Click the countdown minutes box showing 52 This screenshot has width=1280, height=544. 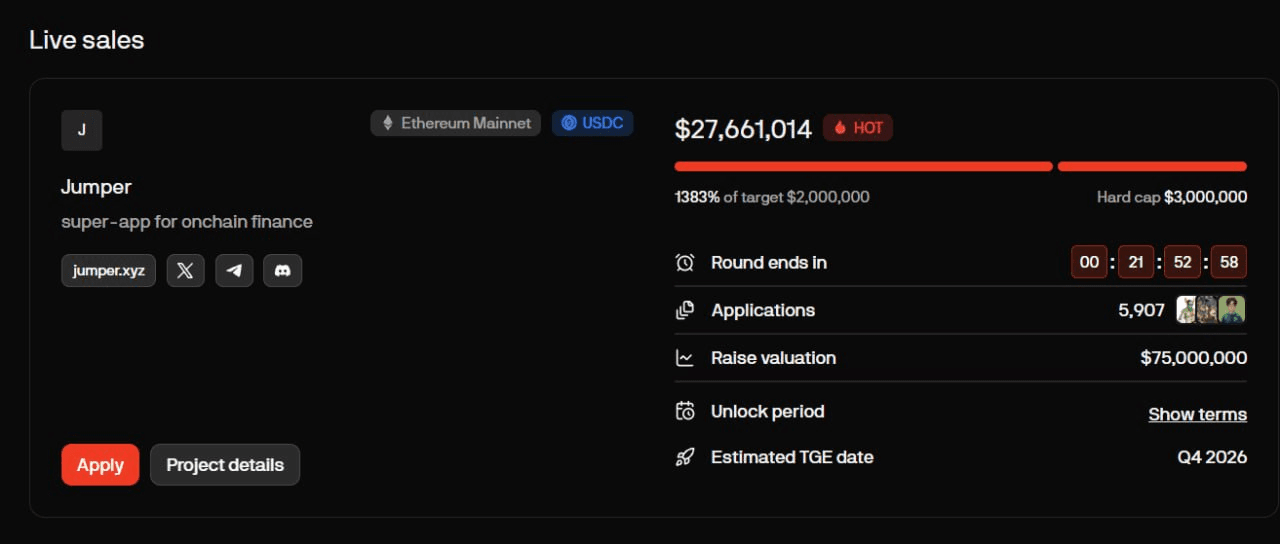(x=1182, y=263)
